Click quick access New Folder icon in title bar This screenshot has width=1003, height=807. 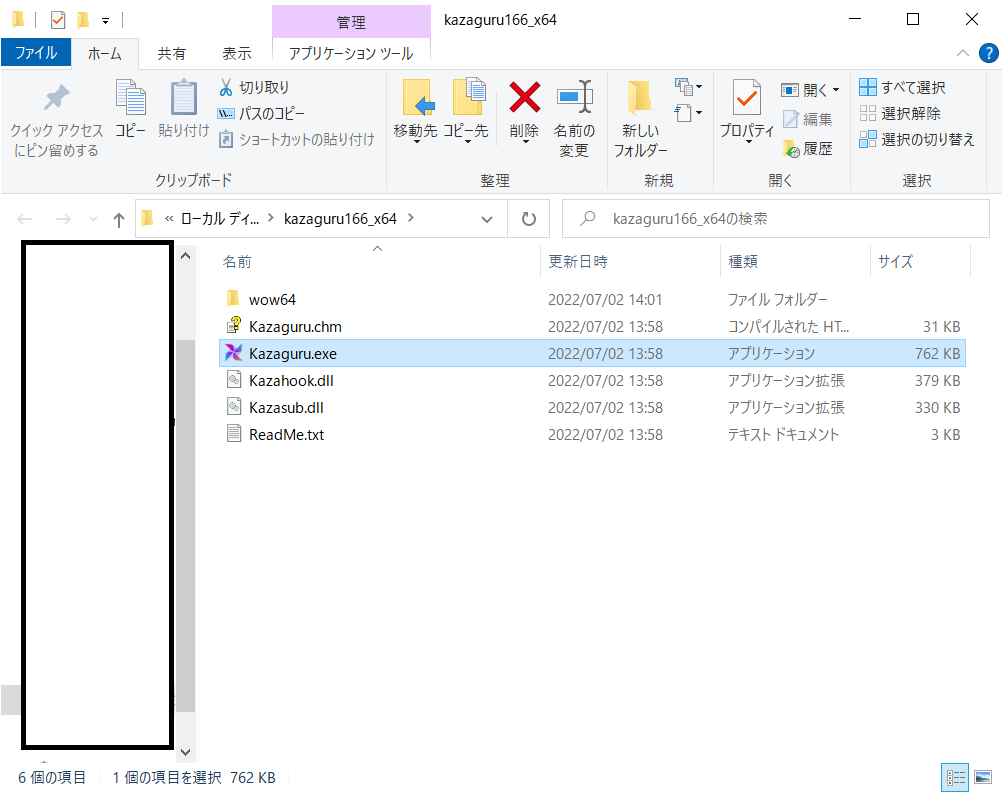pos(83,20)
